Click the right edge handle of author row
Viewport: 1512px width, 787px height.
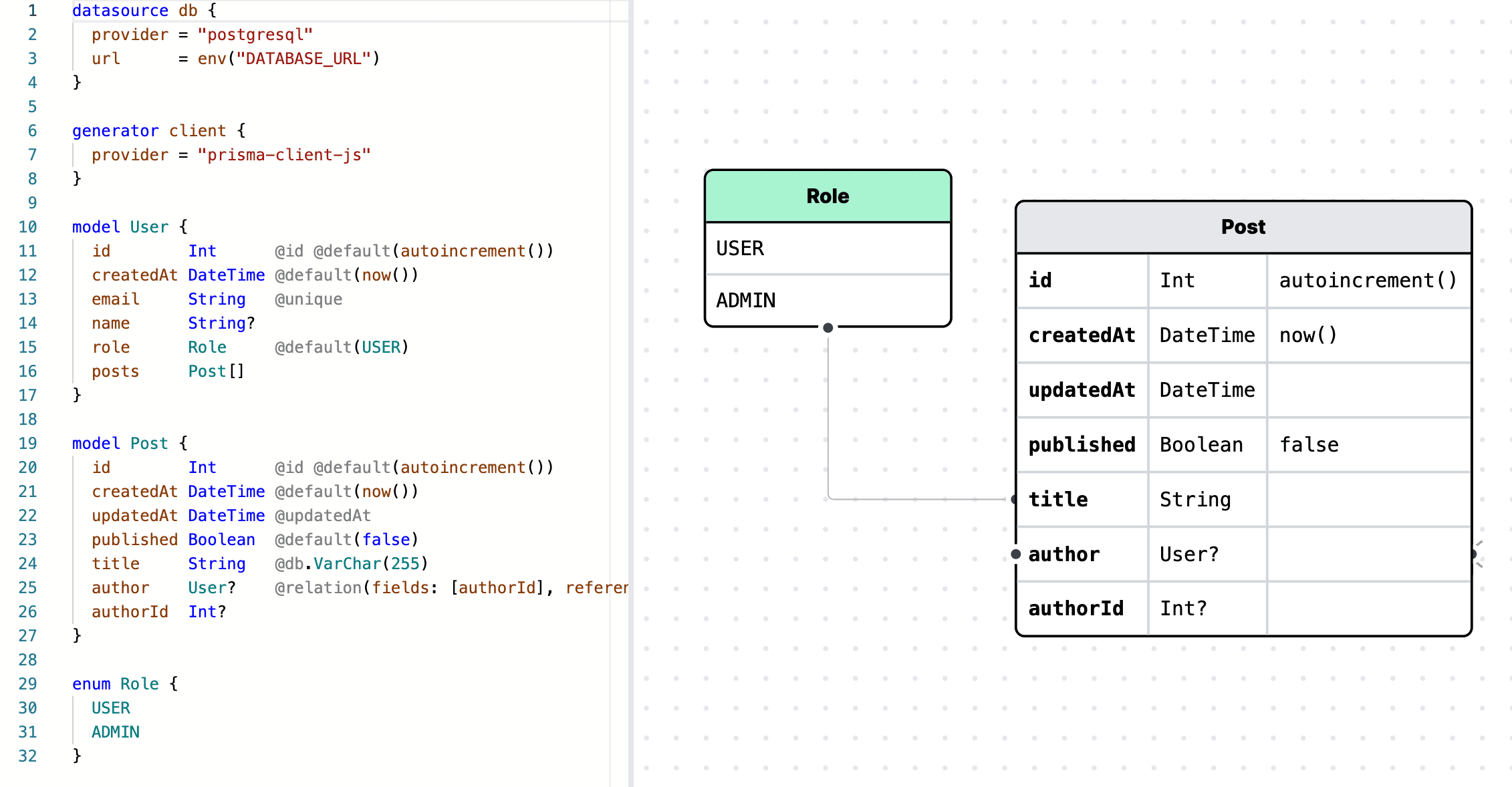1473,554
